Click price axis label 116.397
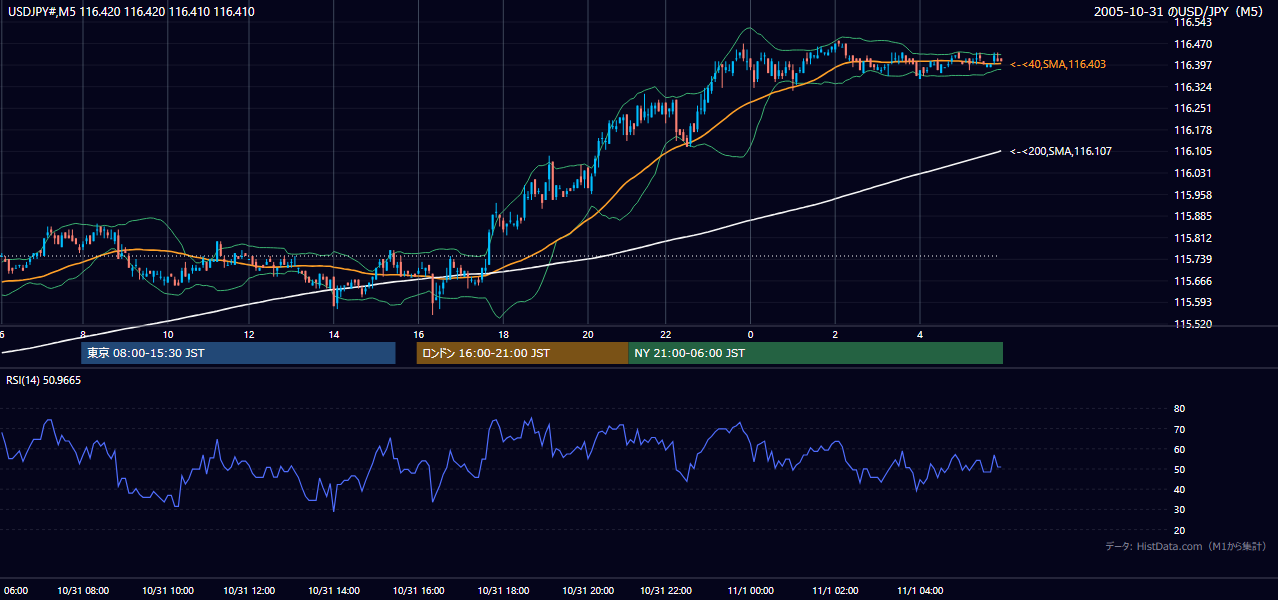 point(1193,65)
